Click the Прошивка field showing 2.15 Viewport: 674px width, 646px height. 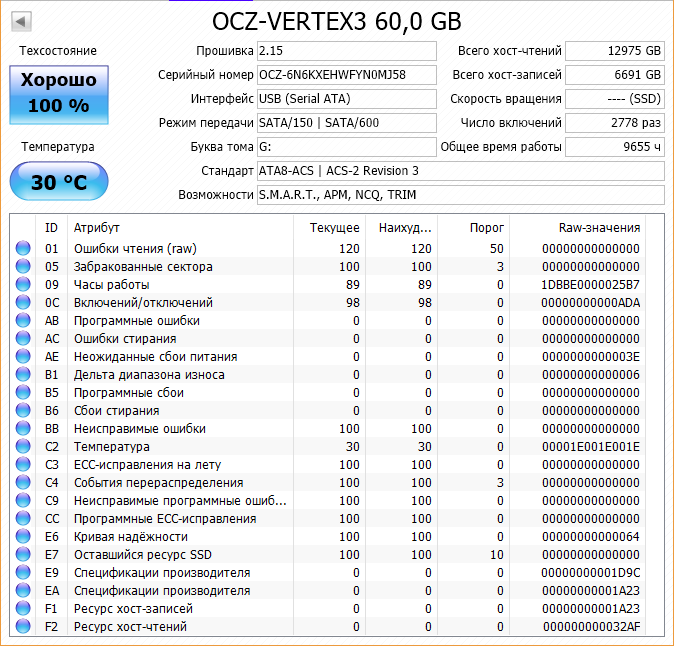click(346, 51)
